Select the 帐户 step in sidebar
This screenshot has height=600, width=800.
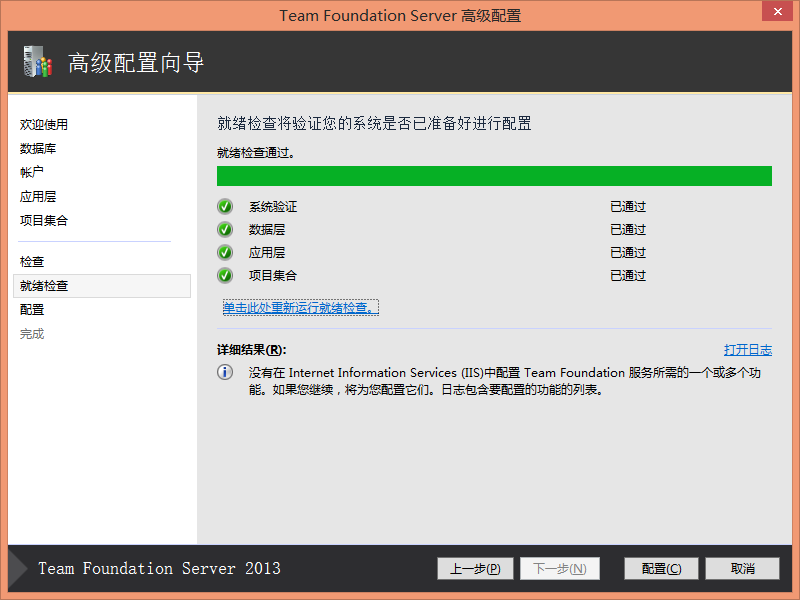pyautogui.click(x=32, y=172)
